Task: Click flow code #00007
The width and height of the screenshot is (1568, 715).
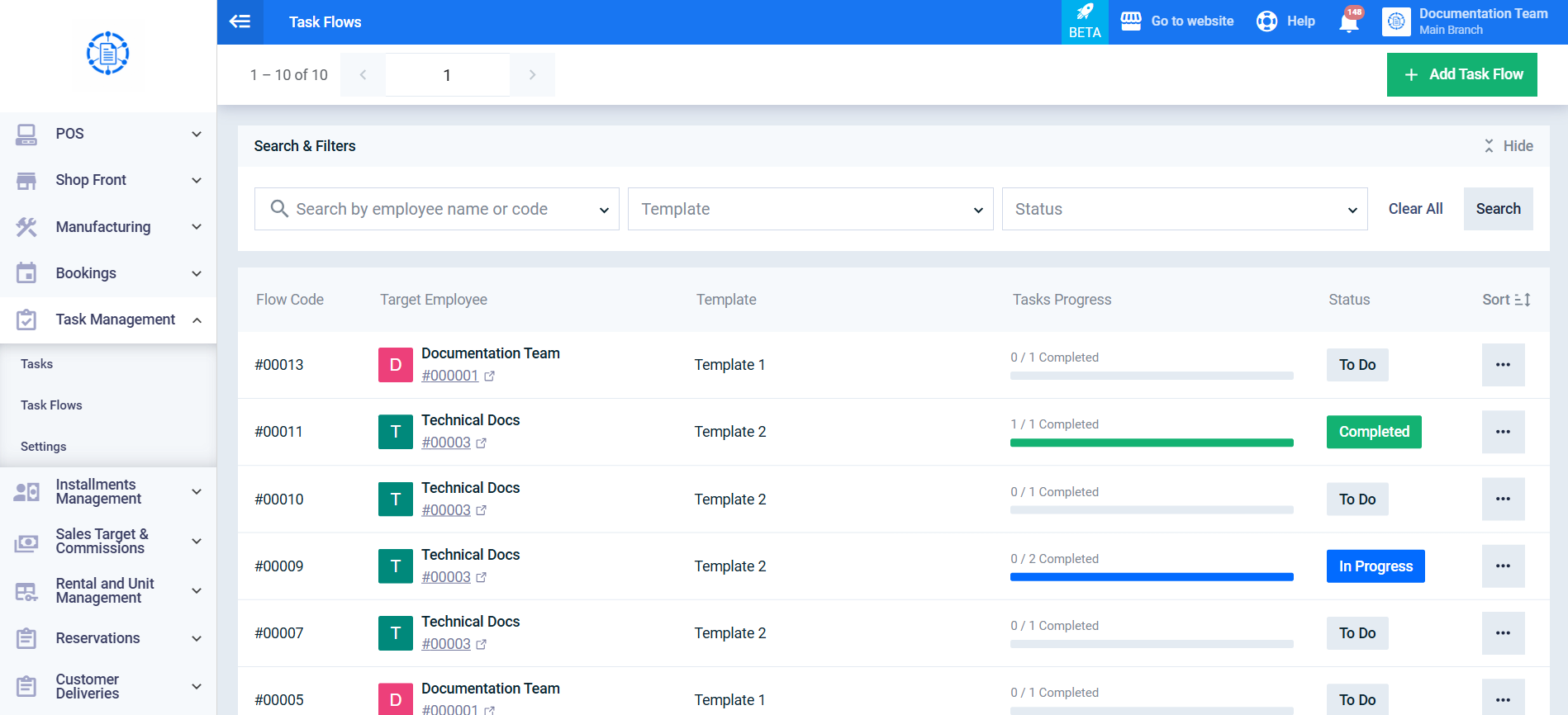Action: [x=279, y=633]
